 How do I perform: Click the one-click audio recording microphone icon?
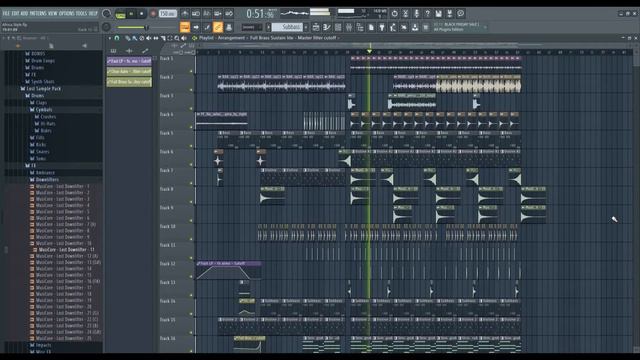coord(416,13)
